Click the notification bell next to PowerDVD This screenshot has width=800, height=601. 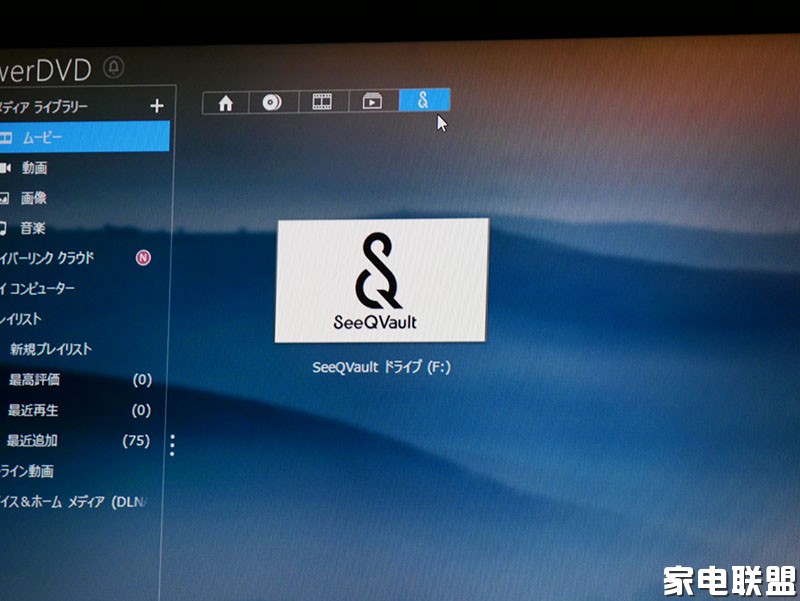[x=113, y=67]
